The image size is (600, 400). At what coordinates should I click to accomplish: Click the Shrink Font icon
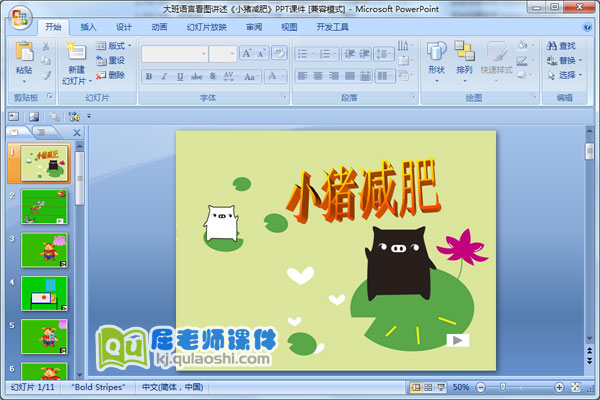coord(261,53)
